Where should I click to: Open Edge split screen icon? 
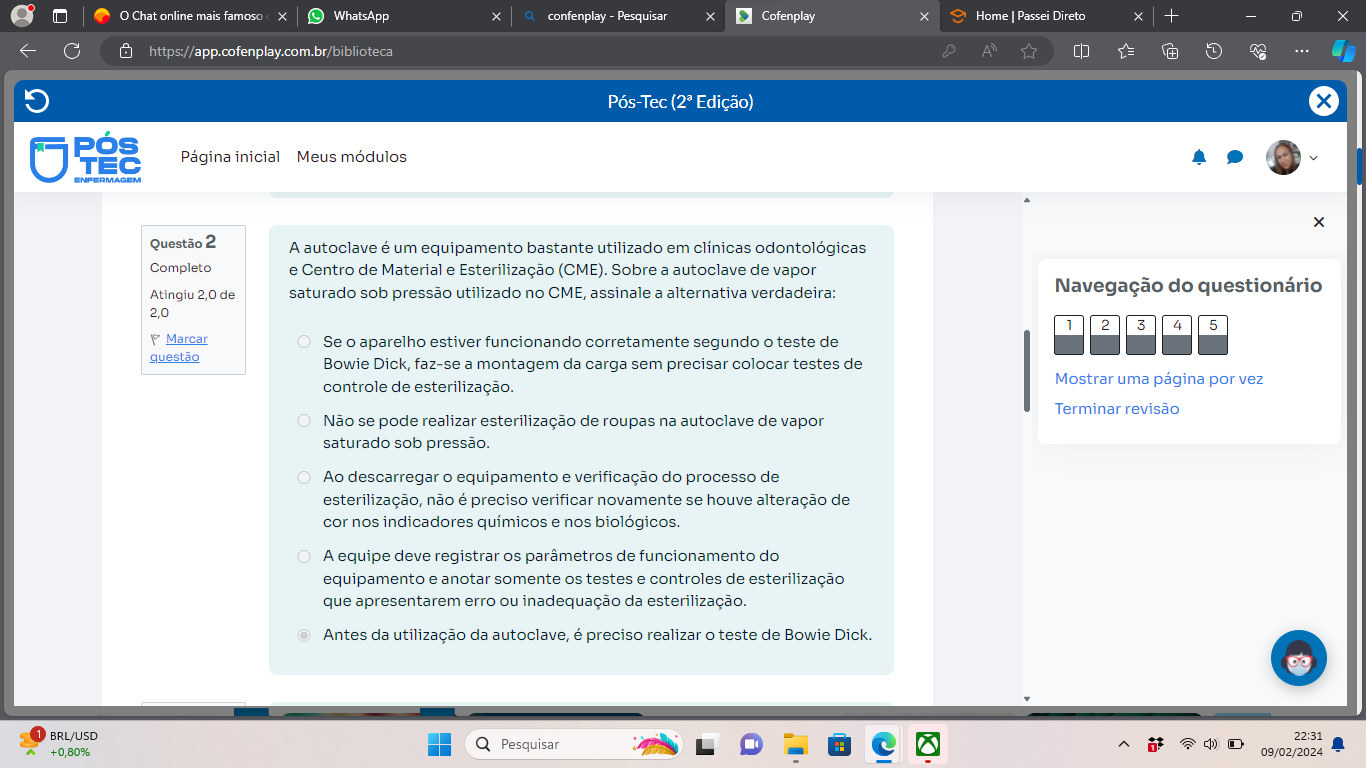pyautogui.click(x=1081, y=51)
